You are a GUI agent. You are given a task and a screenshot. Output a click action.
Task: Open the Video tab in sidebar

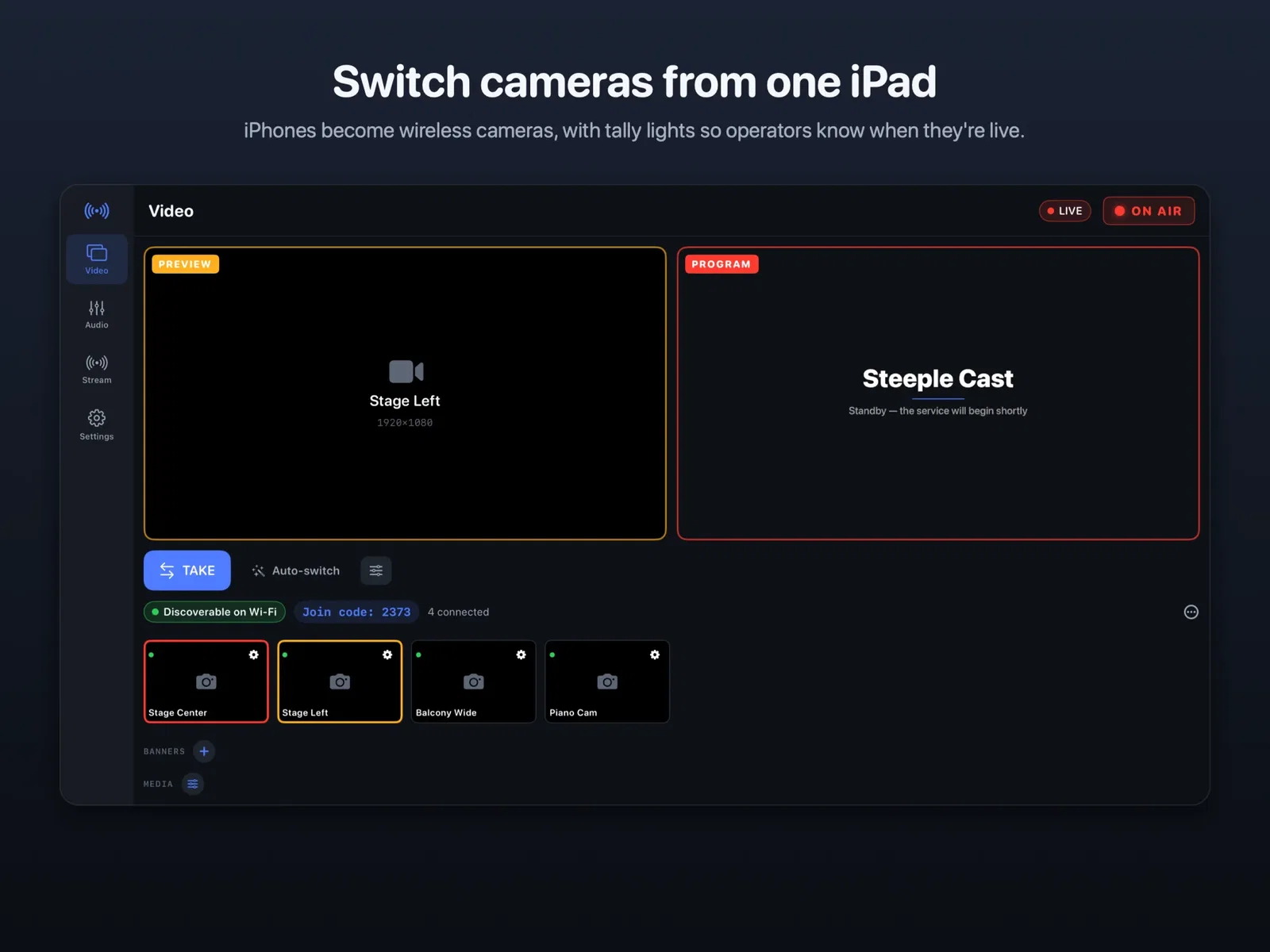(97, 259)
